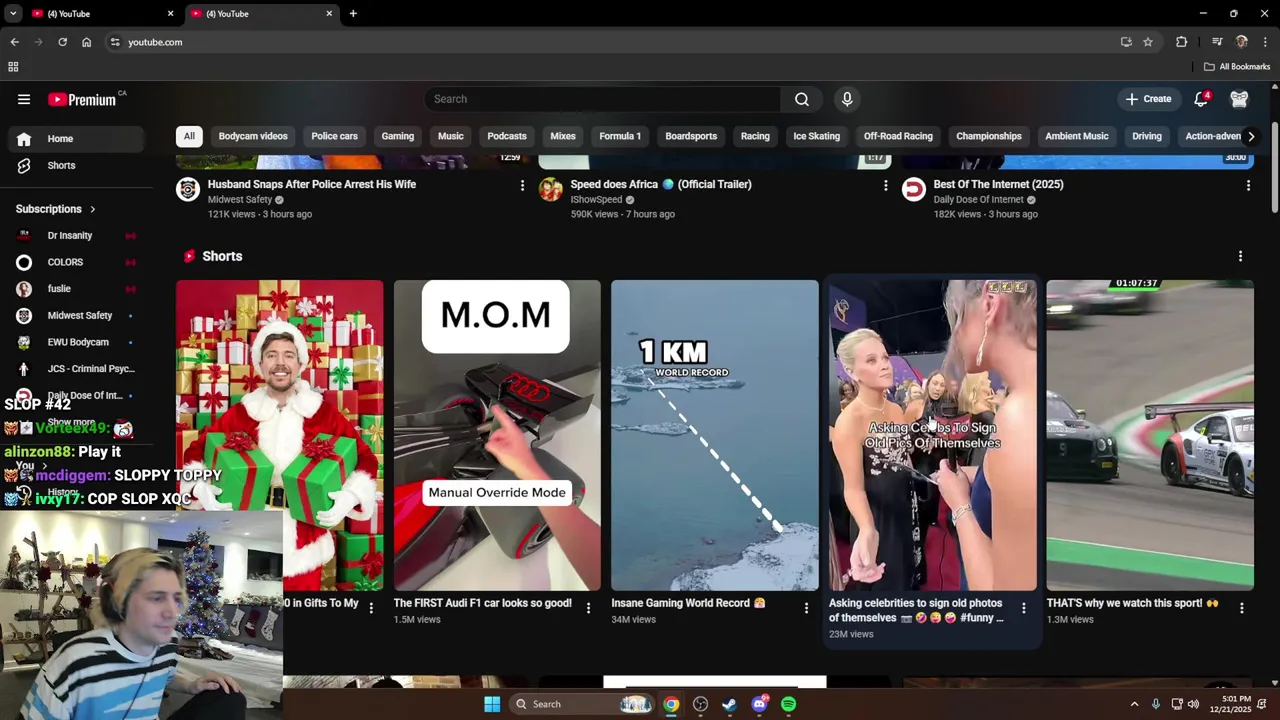Select the Racing filter chip

click(x=755, y=136)
